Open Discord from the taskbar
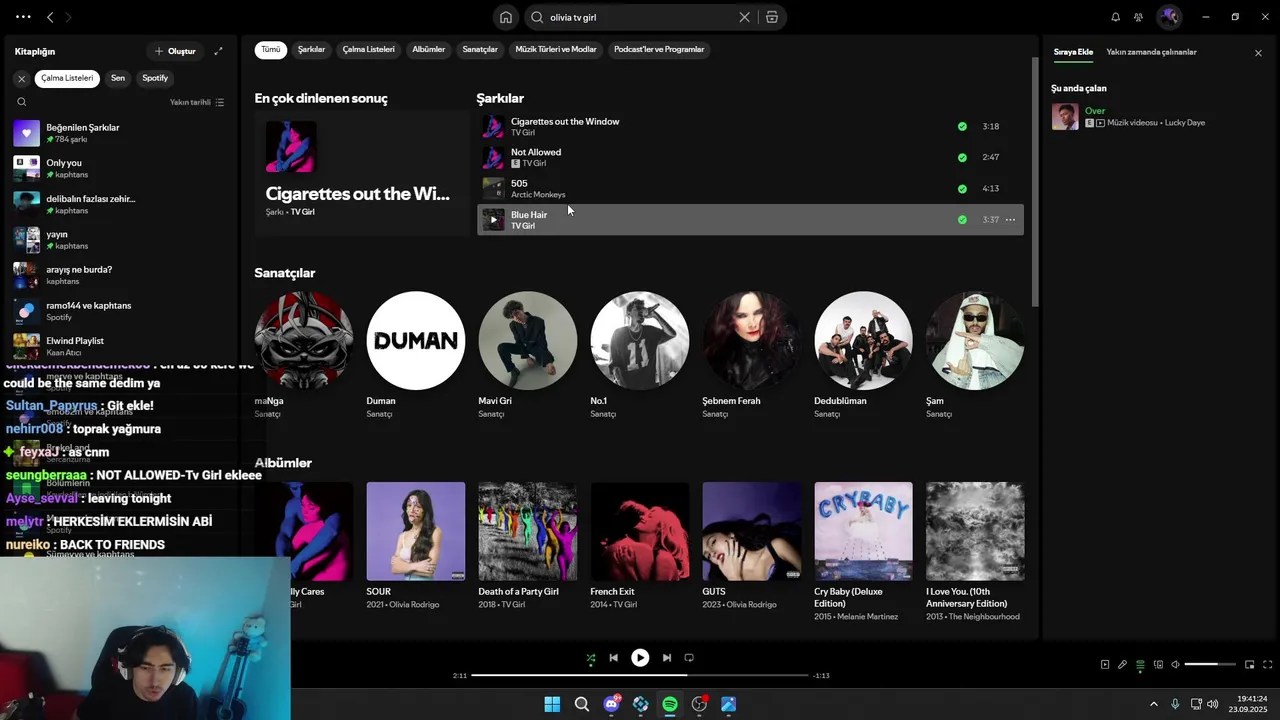Image resolution: width=1280 pixels, height=720 pixels. pyautogui.click(x=611, y=704)
